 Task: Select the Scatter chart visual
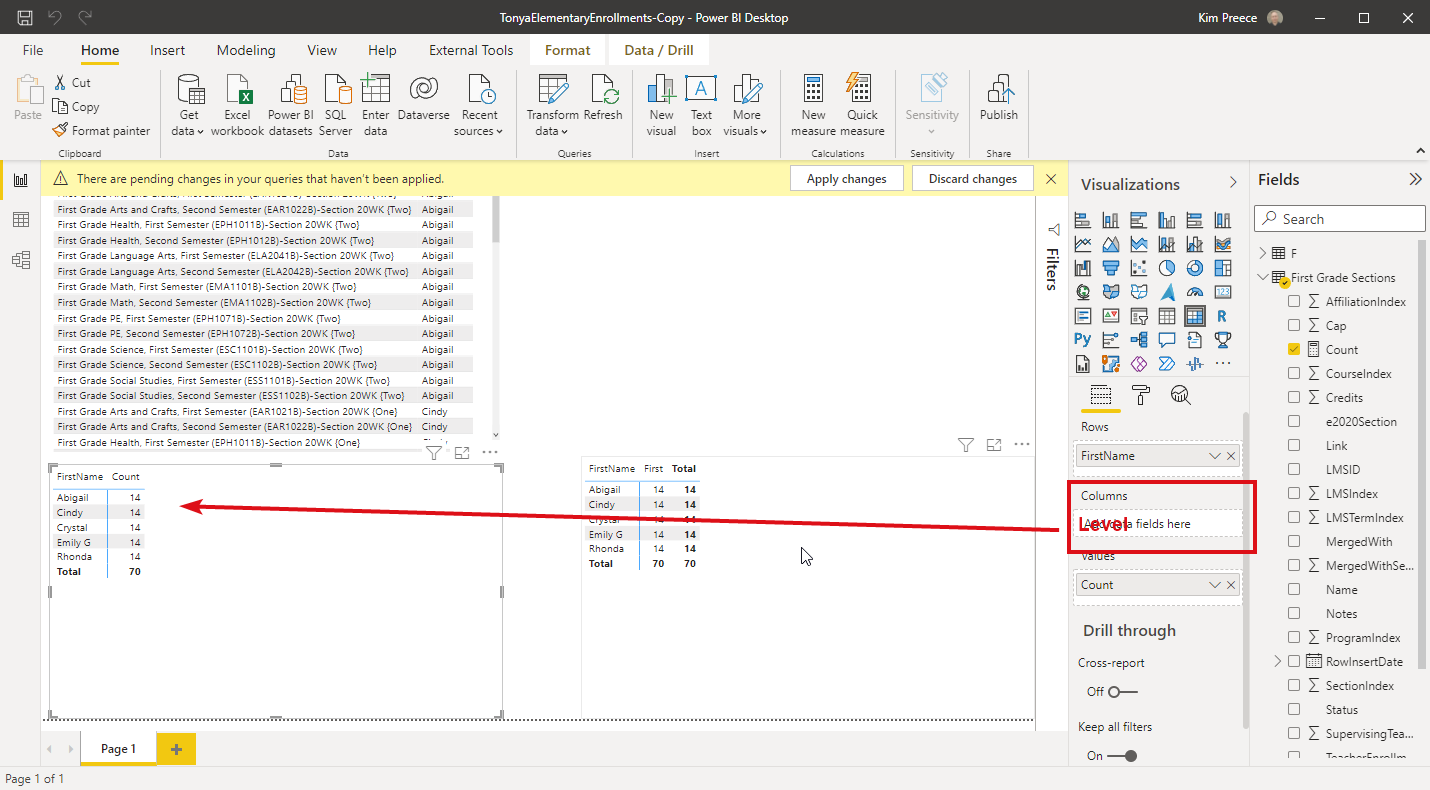click(1139, 268)
